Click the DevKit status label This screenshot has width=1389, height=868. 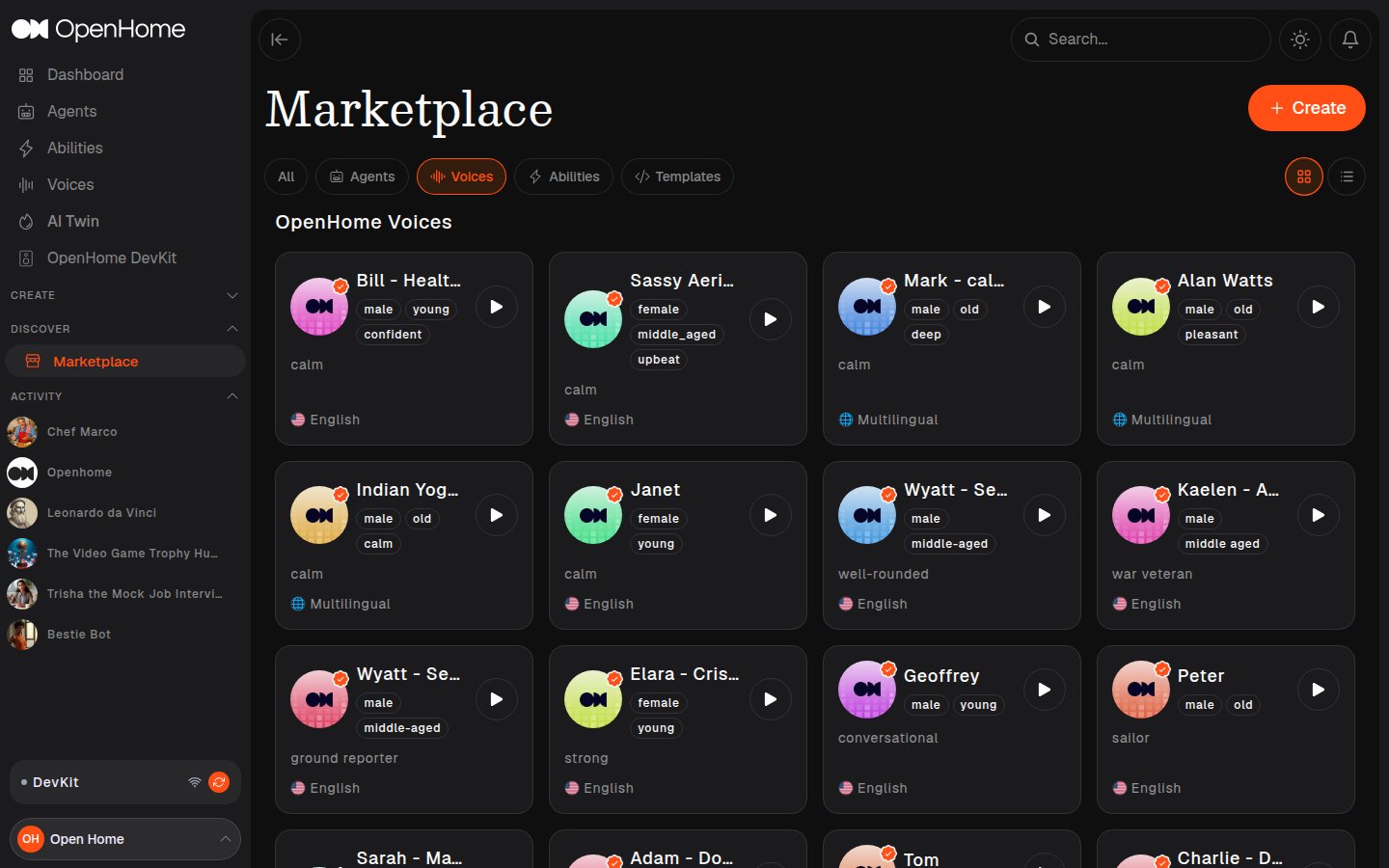56,782
